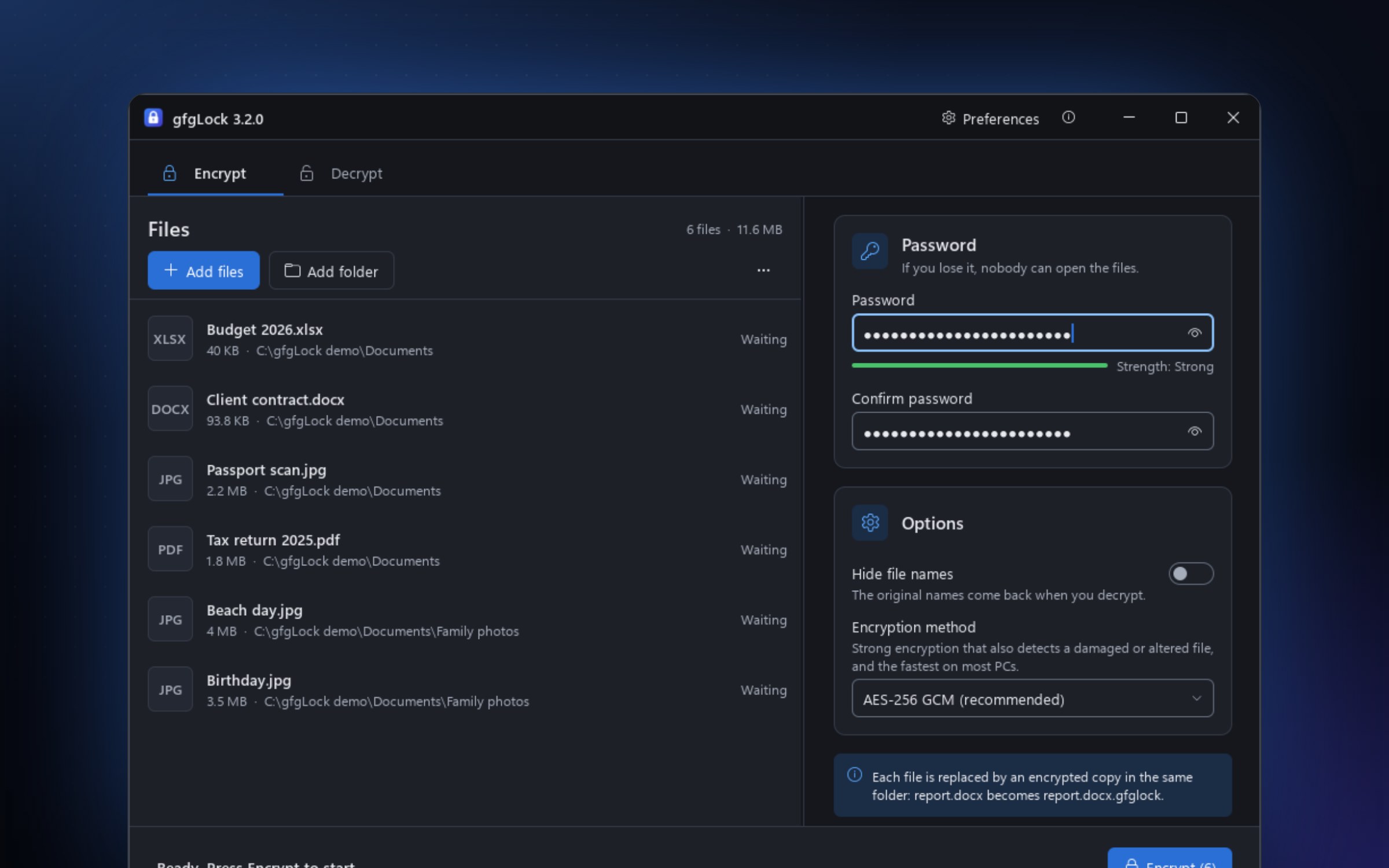Click the open lock icon on Decrypt tab
Image resolution: width=1389 pixels, height=868 pixels.
[306, 172]
